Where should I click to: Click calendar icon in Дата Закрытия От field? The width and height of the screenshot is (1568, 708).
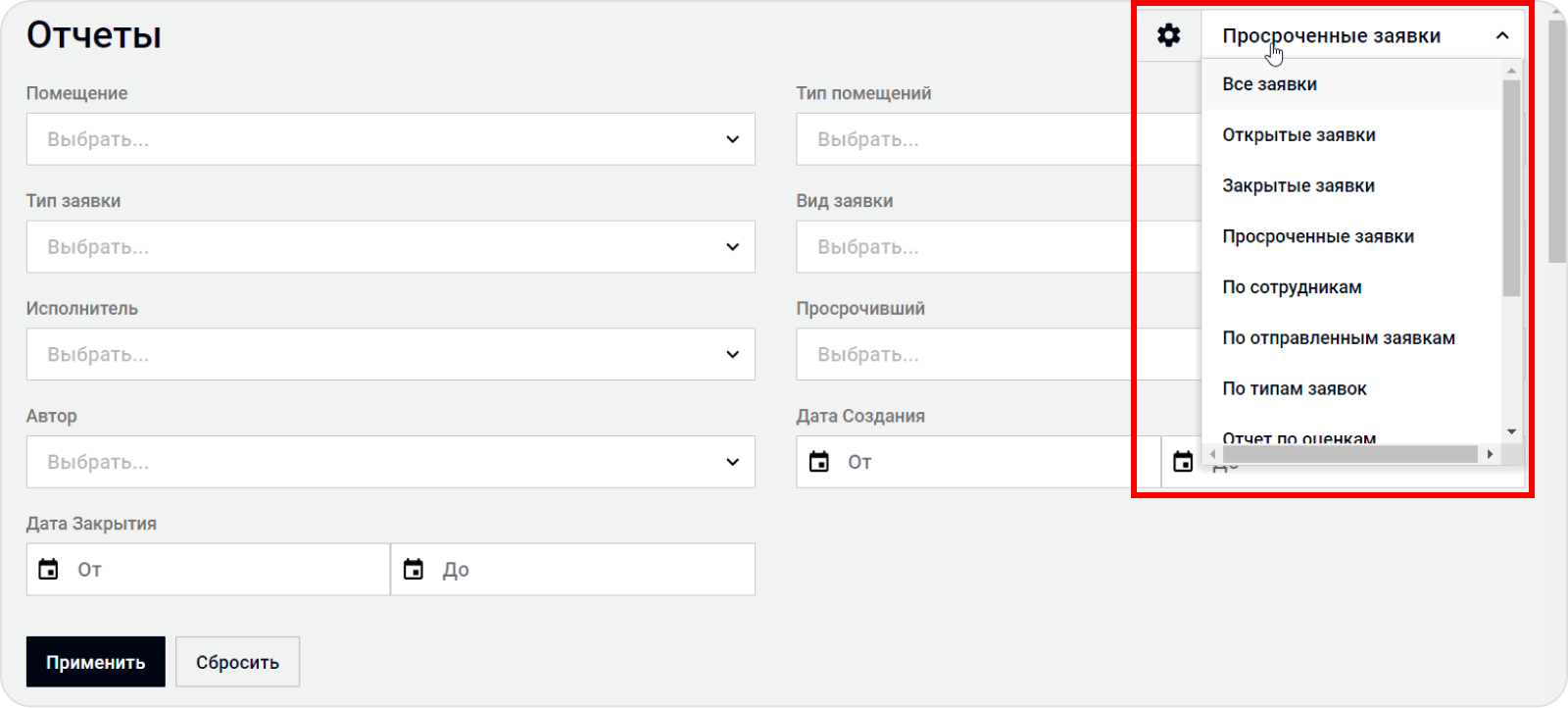tap(48, 570)
